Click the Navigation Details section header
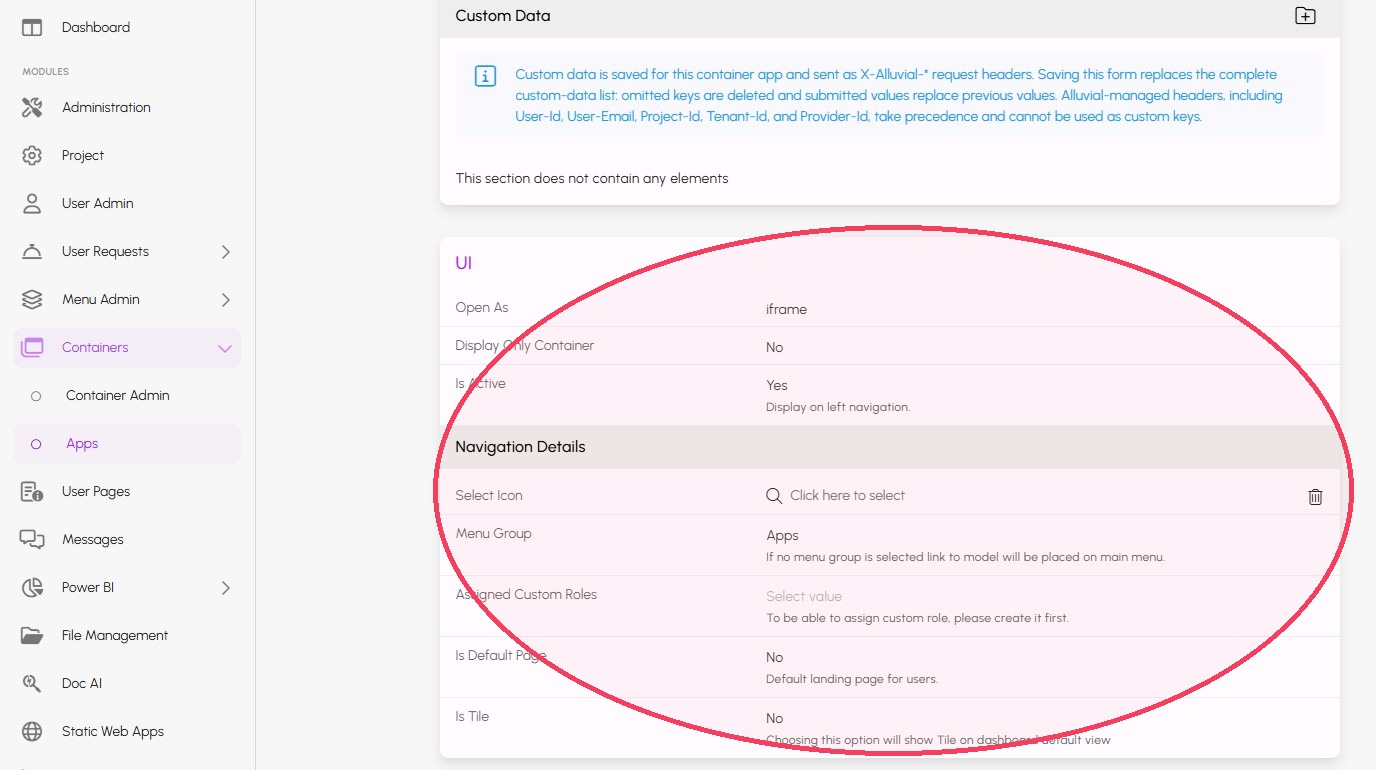 click(889, 447)
